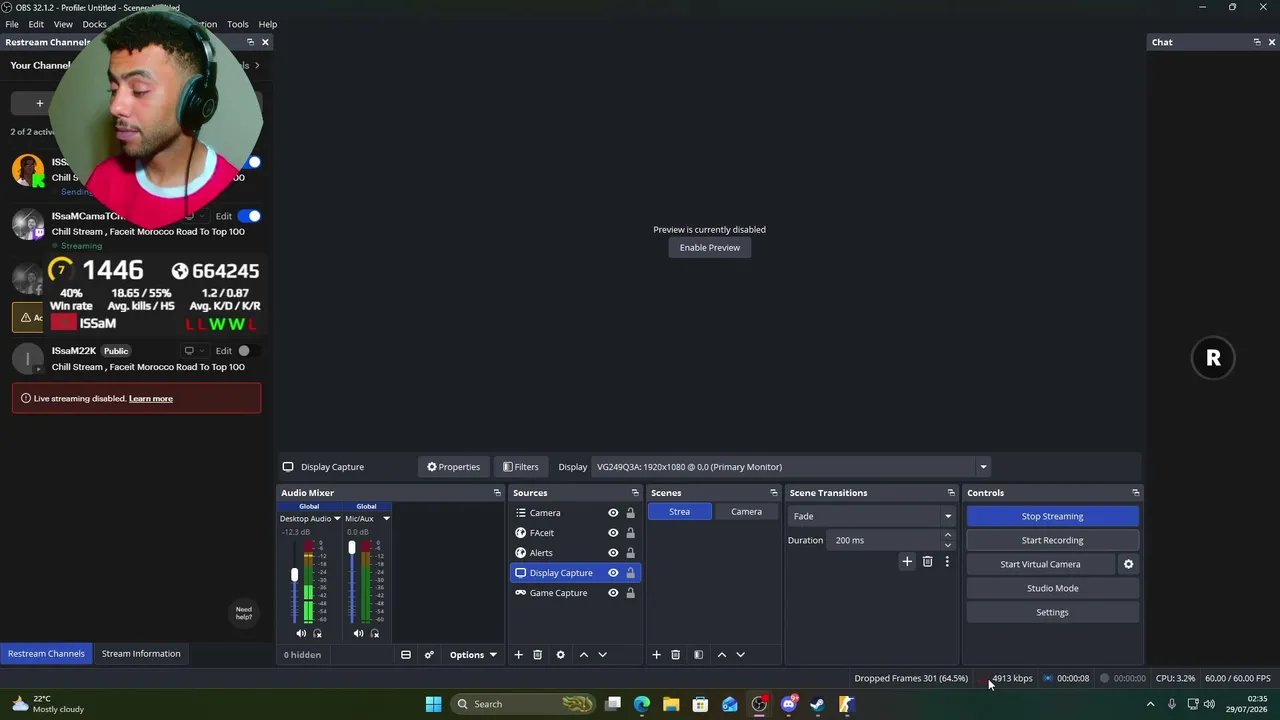Open Windows Start menu
This screenshot has height=720, width=1280.
(433, 704)
